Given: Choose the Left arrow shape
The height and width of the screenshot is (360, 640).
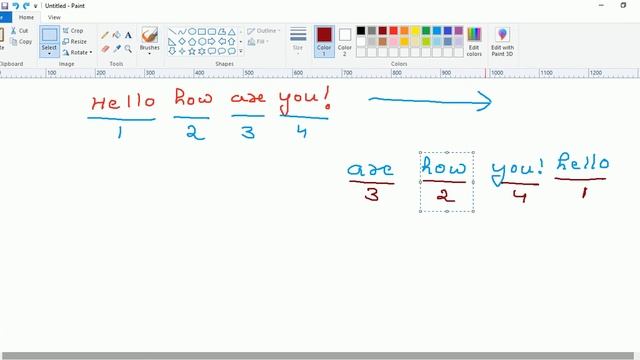Looking at the screenshot, I should click(x=222, y=42).
